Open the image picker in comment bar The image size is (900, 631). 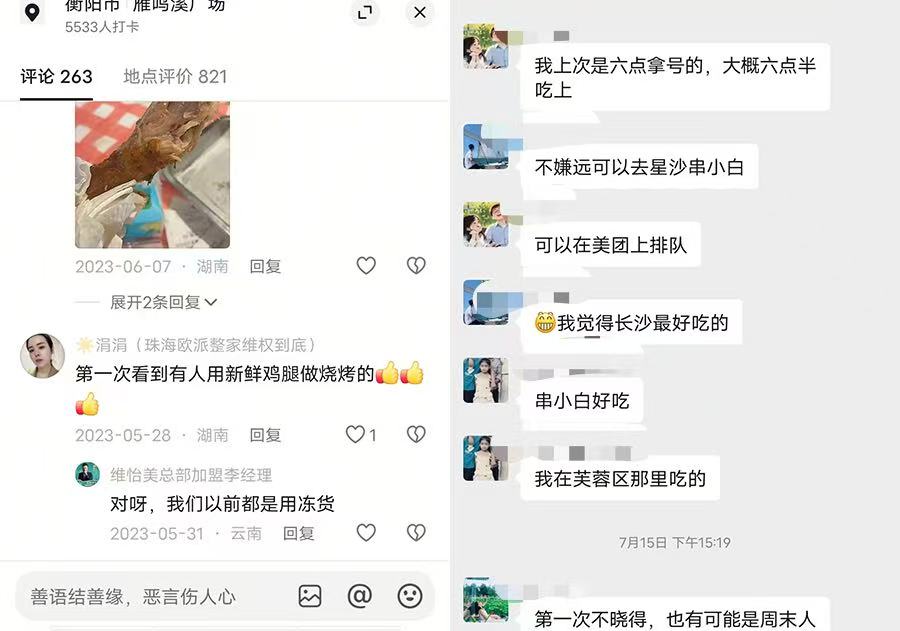click(310, 596)
